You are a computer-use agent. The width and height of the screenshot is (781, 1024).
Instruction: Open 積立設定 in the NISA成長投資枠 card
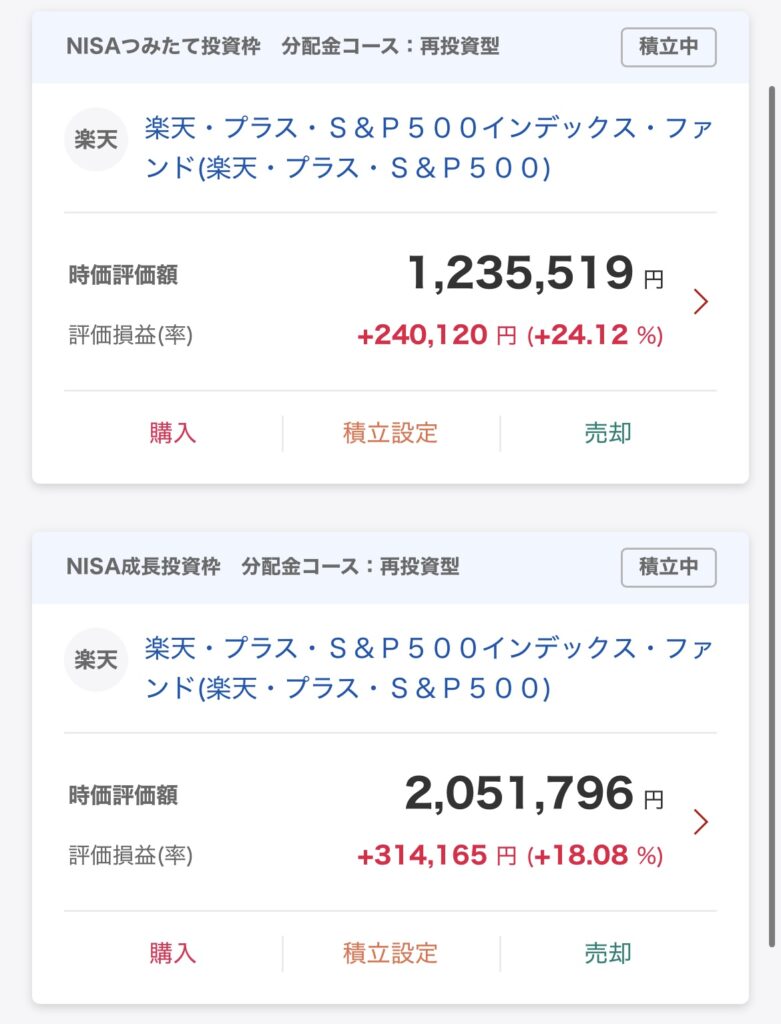point(390,953)
